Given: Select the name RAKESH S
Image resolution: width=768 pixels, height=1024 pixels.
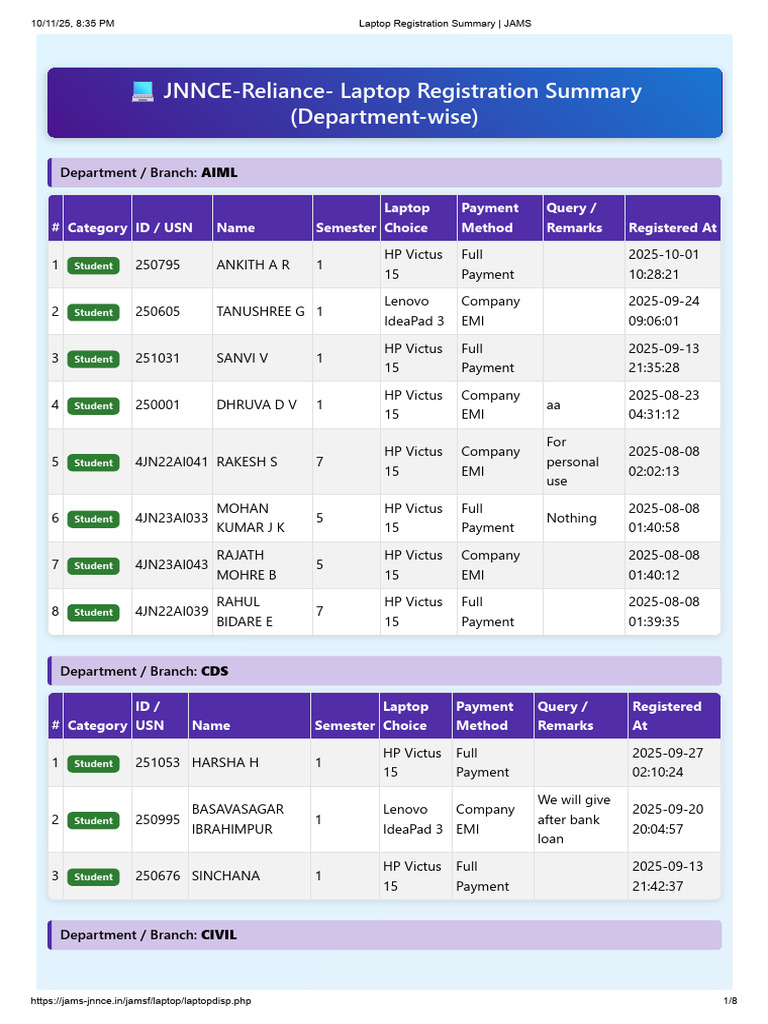Looking at the screenshot, I should tap(247, 462).
